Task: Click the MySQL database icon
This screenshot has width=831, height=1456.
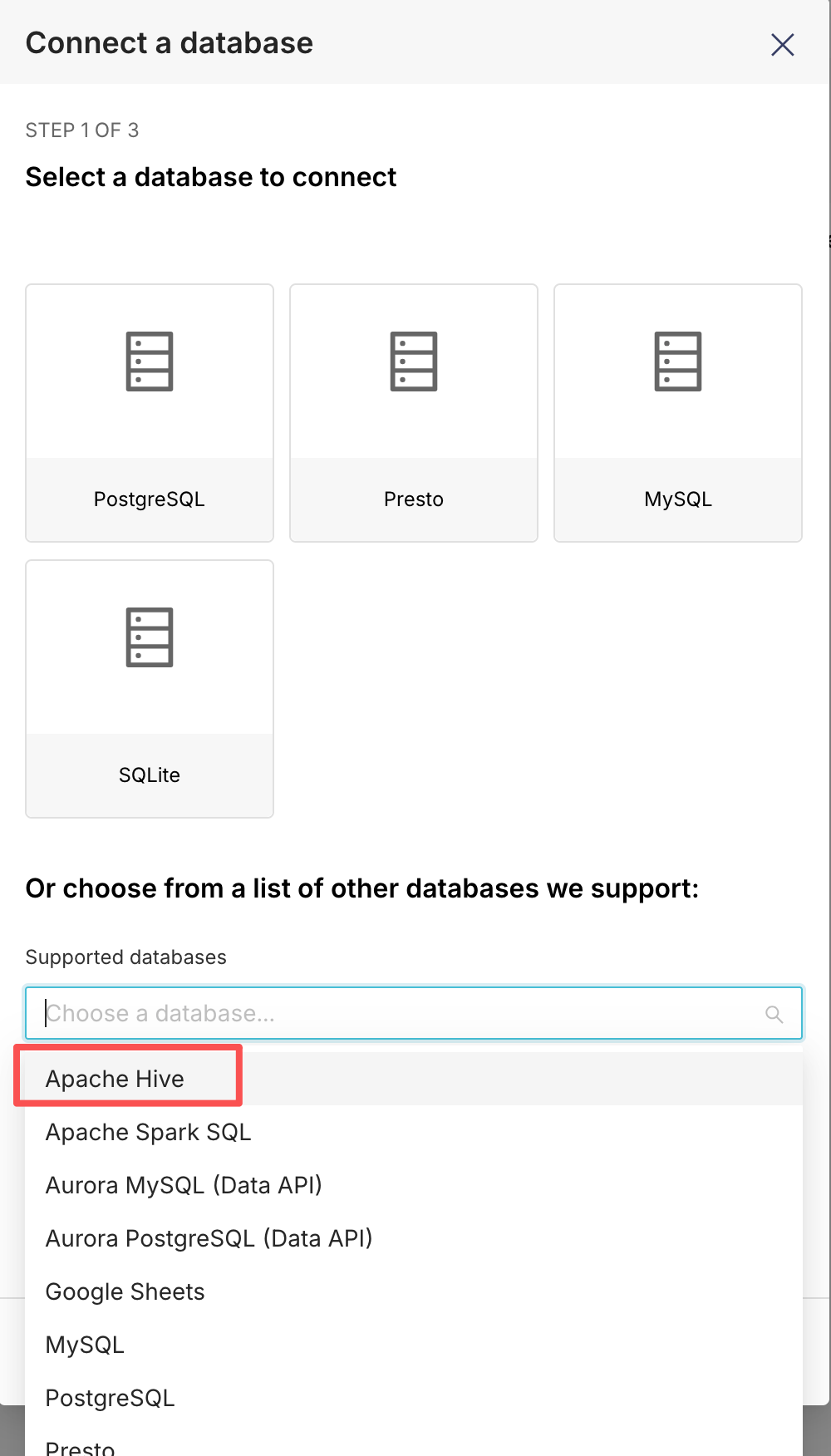Action: (x=678, y=362)
